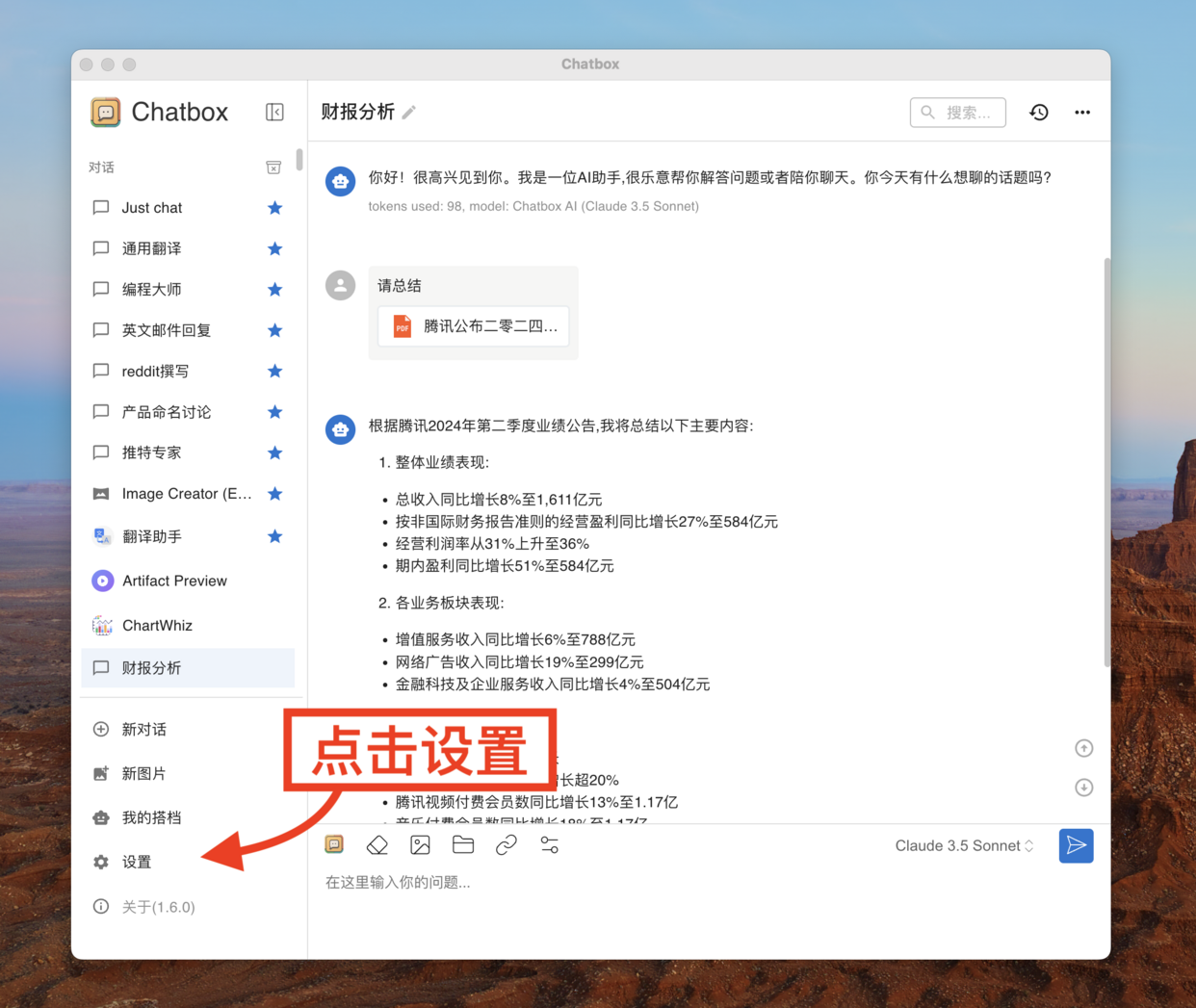Attach an image with the picture icon
Screen dimensions: 1196x1008
[x=420, y=845]
